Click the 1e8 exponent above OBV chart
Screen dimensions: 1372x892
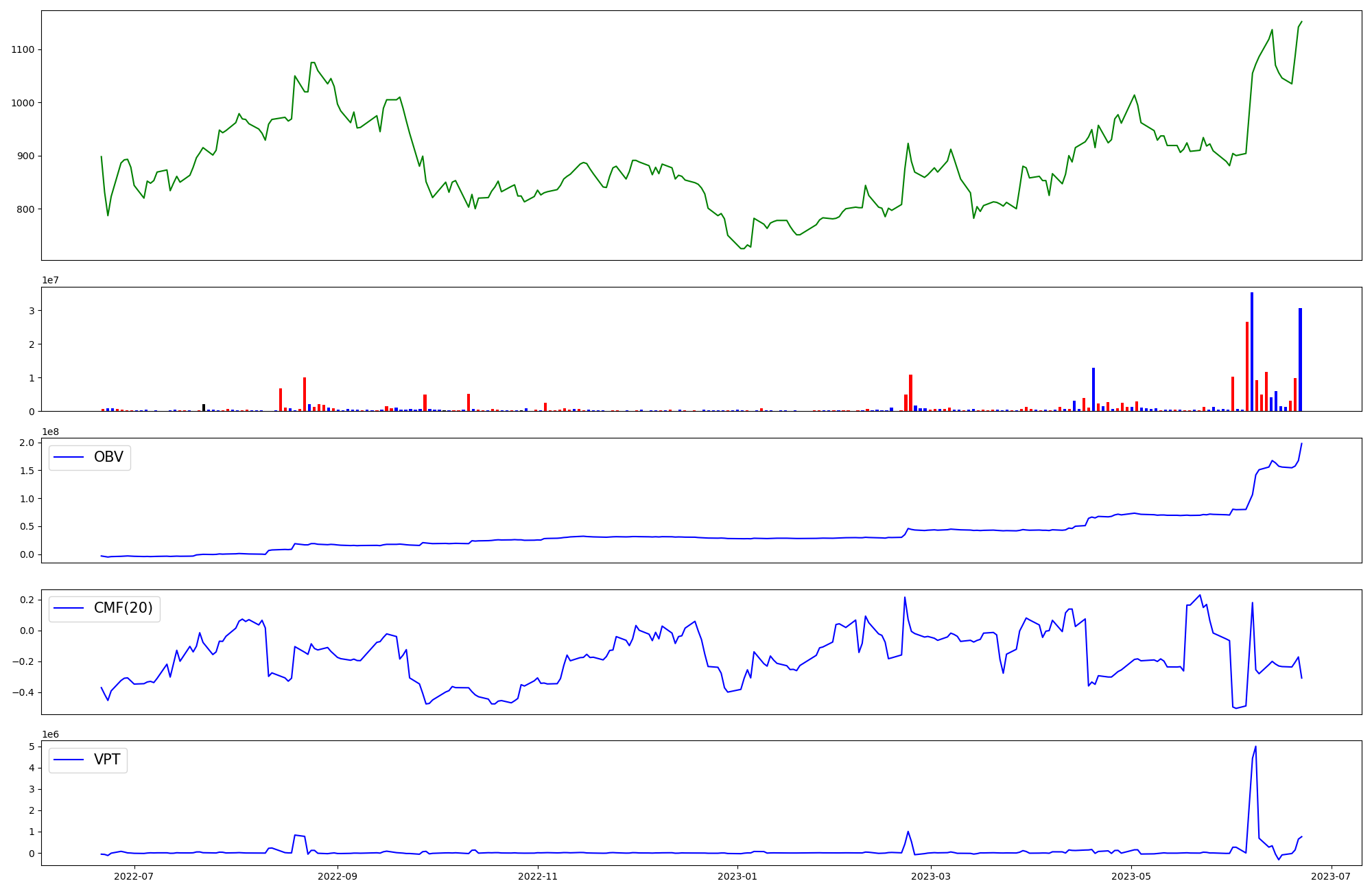point(50,432)
